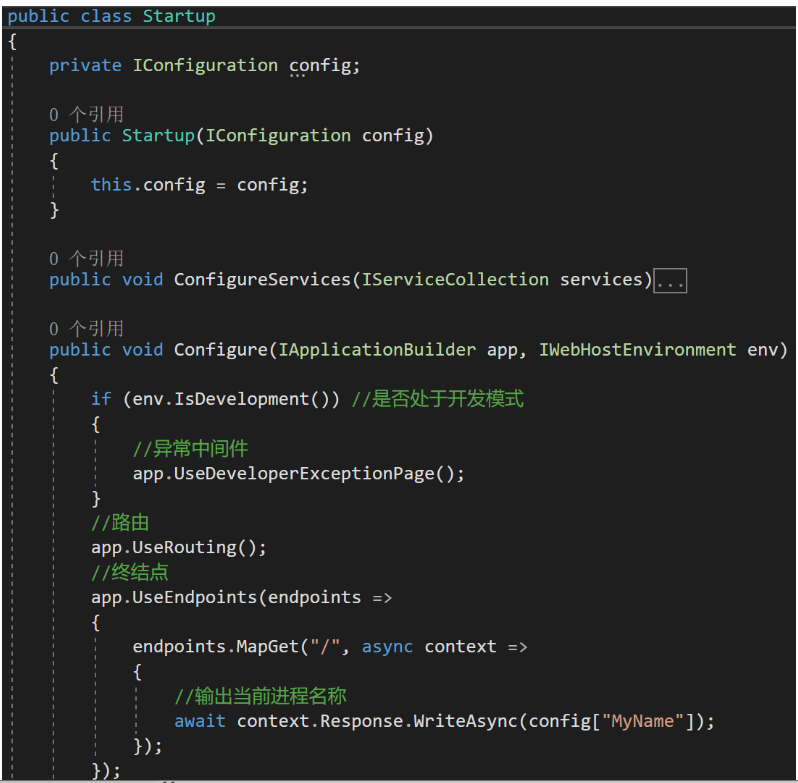Click app.UseDeveloperExceptionPage() call
The image size is (798, 783).
click(x=299, y=474)
